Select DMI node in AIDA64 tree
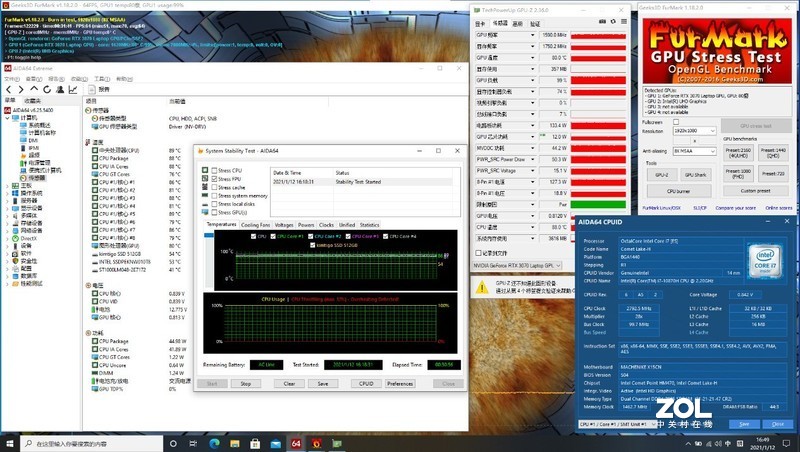This screenshot has width=800, height=452. tap(33, 140)
